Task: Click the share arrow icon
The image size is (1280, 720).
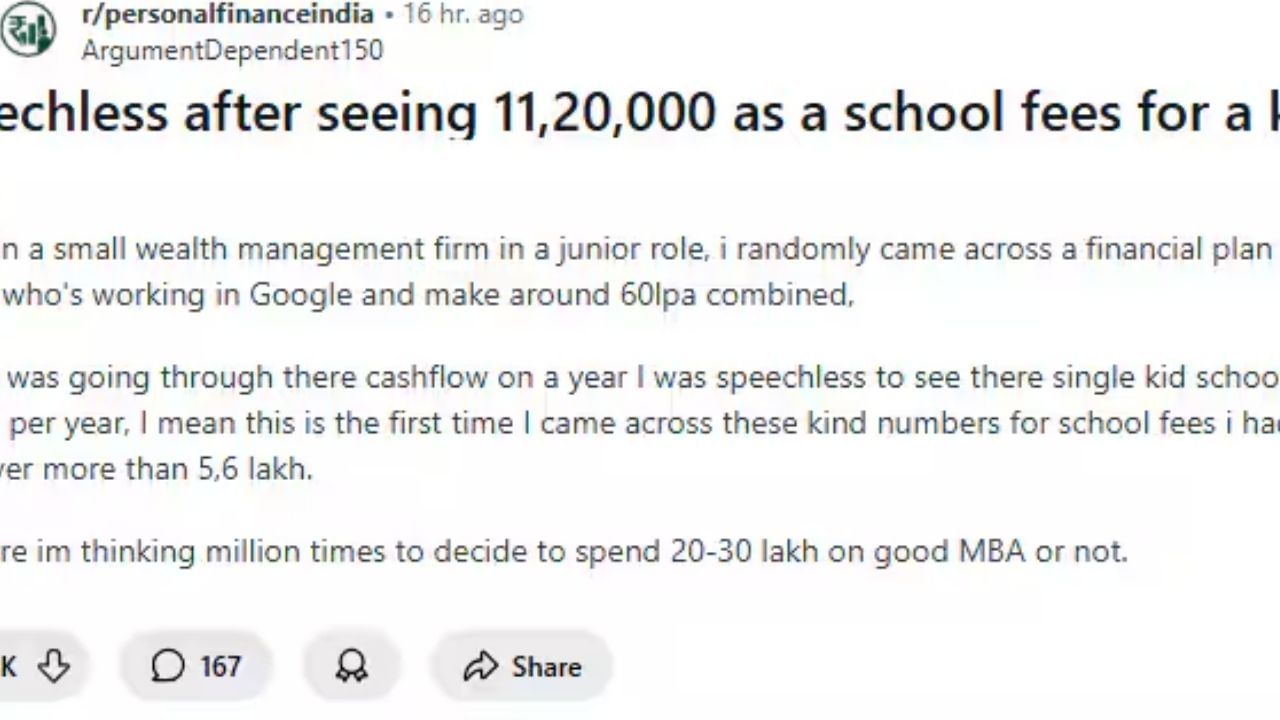Action: (x=481, y=666)
